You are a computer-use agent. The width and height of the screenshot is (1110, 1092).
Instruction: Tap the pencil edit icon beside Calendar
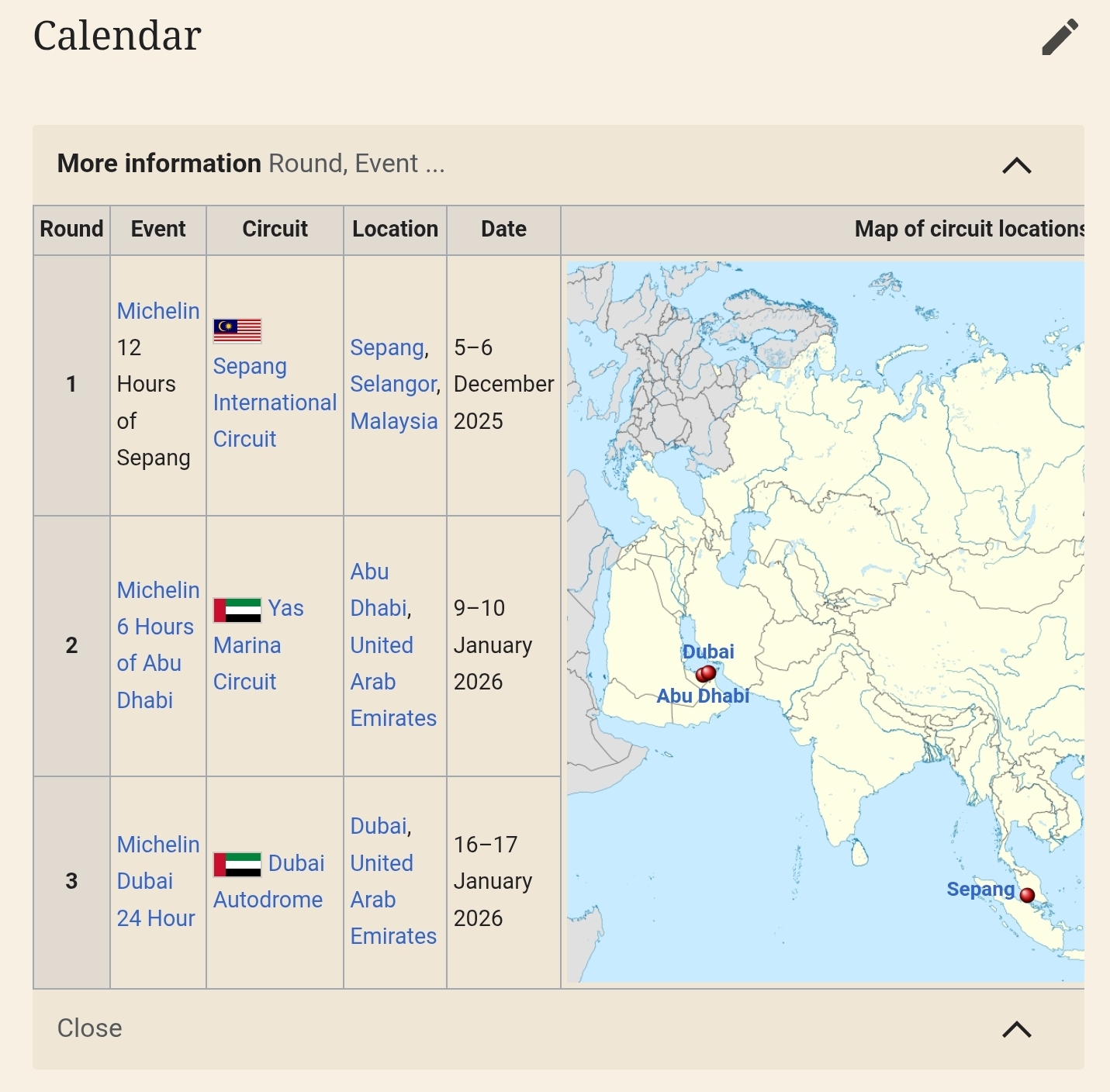[x=1060, y=36]
